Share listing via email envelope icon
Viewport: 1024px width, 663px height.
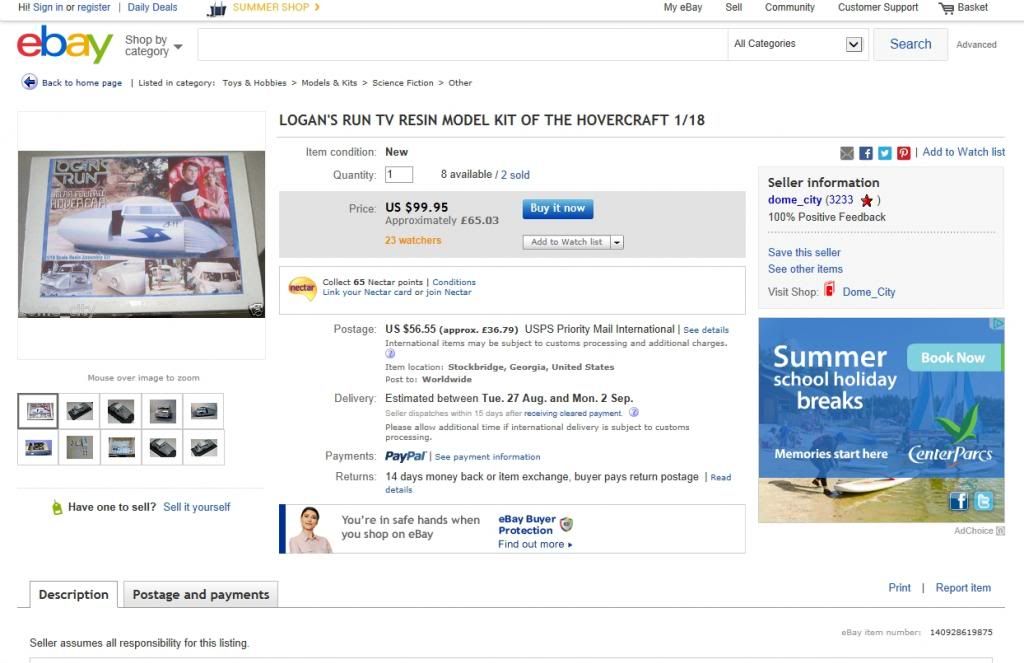pos(847,153)
